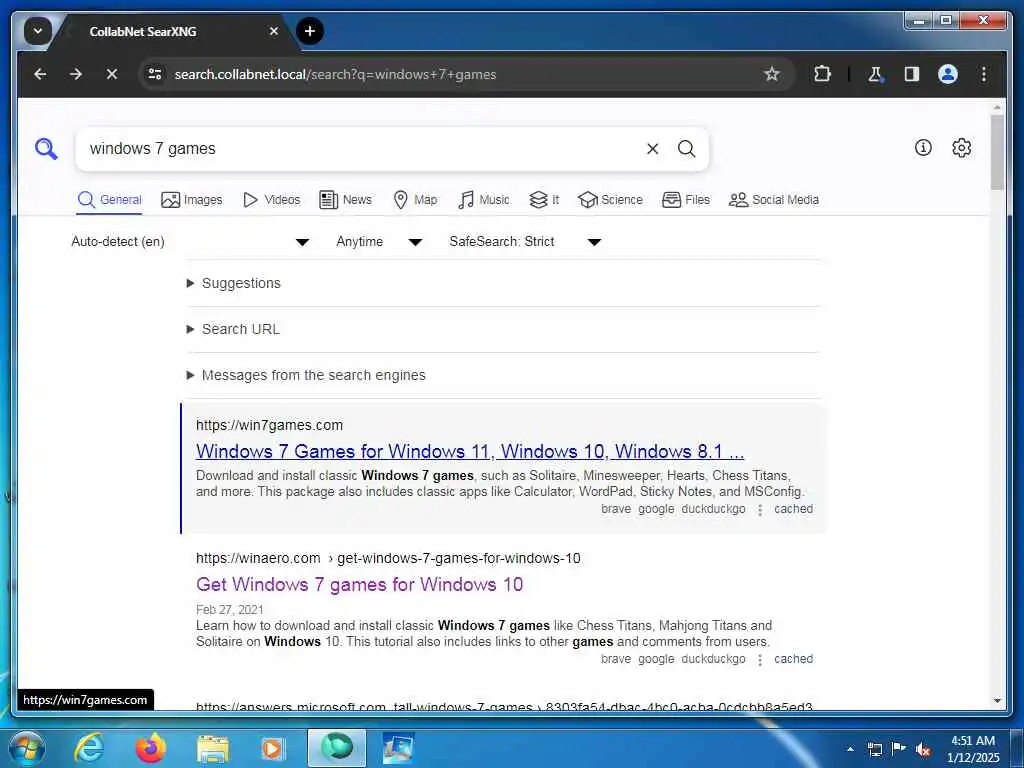The image size is (1024, 768).
Task: Close the CollabNet SearXNG tab
Action: (x=274, y=31)
